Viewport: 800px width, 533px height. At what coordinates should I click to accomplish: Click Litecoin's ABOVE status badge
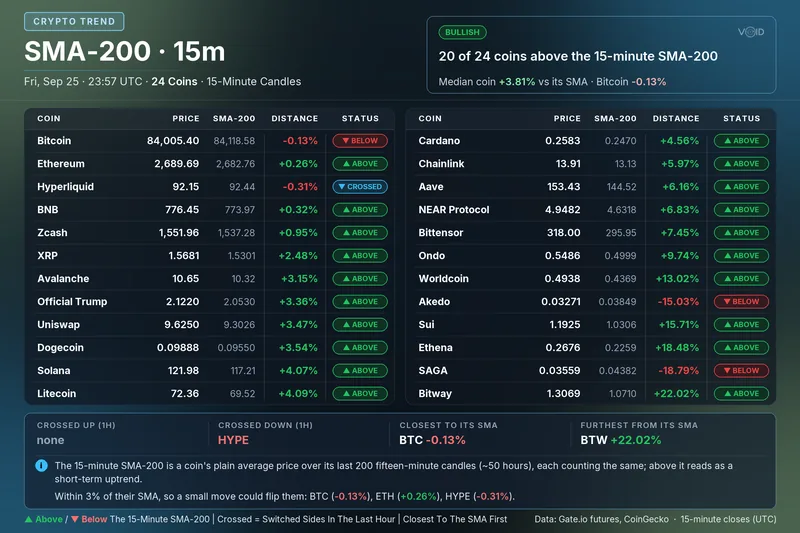[360, 393]
